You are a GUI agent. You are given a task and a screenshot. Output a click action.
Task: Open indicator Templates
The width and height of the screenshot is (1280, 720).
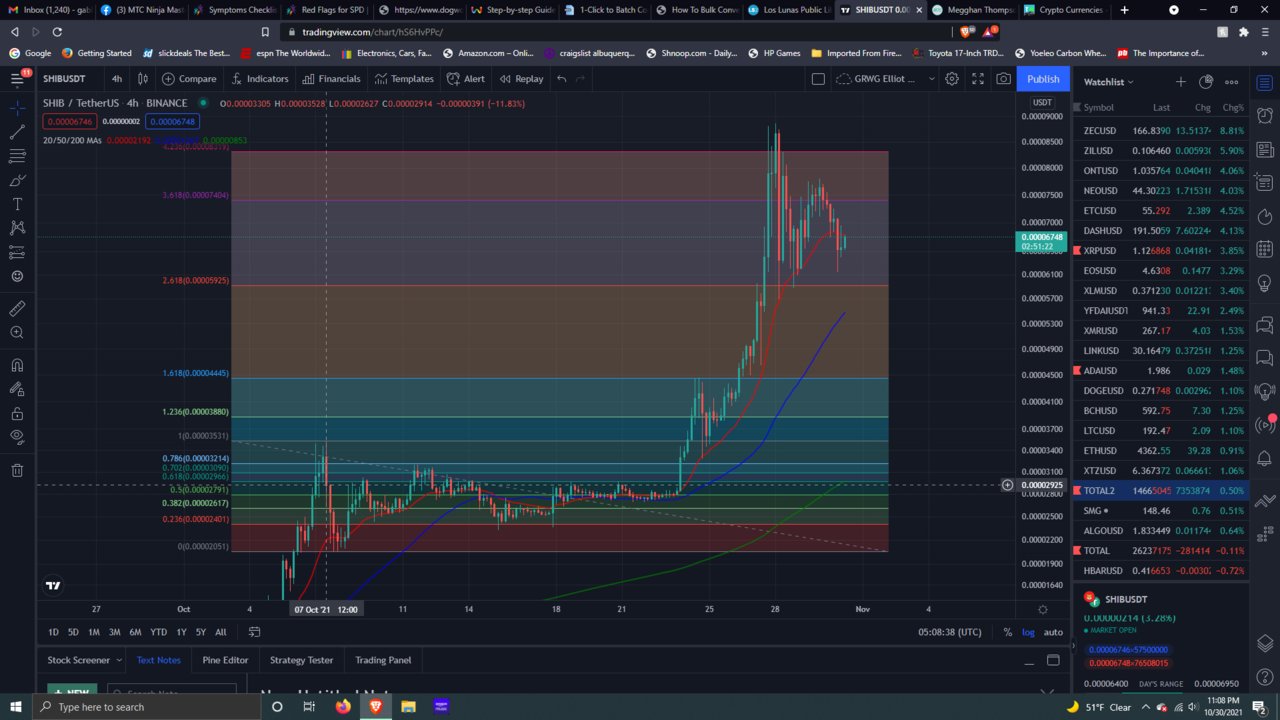(404, 79)
